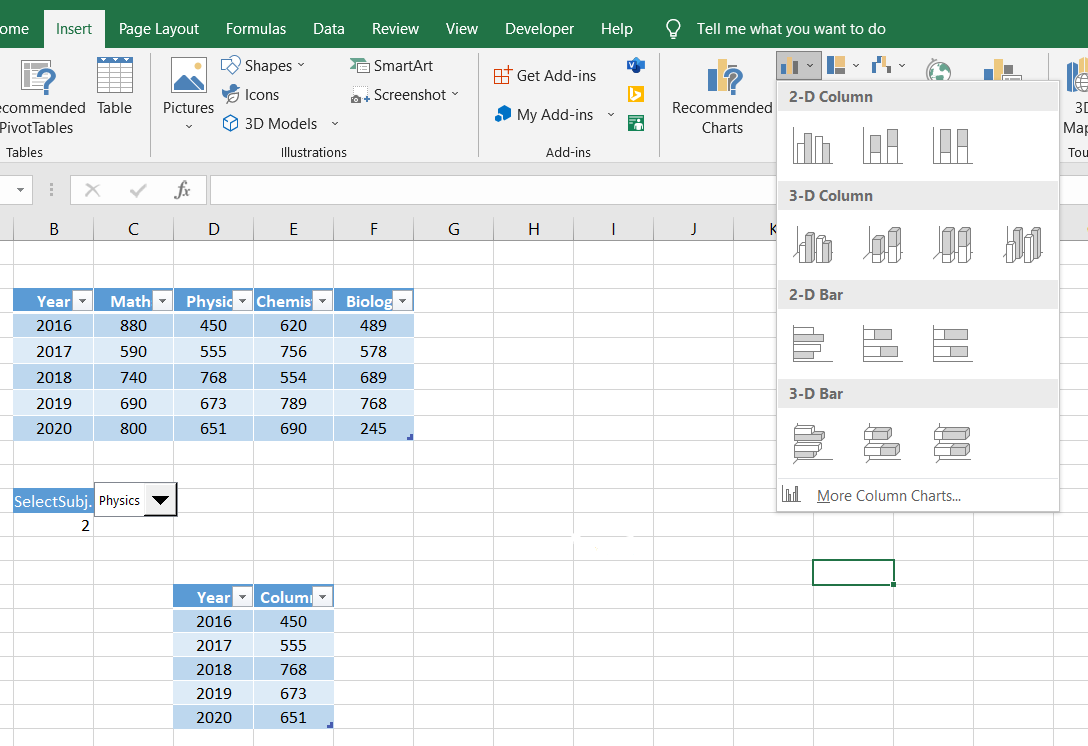The height and width of the screenshot is (746, 1088).
Task: Open the Math column filter dropdown
Action: pos(162,301)
